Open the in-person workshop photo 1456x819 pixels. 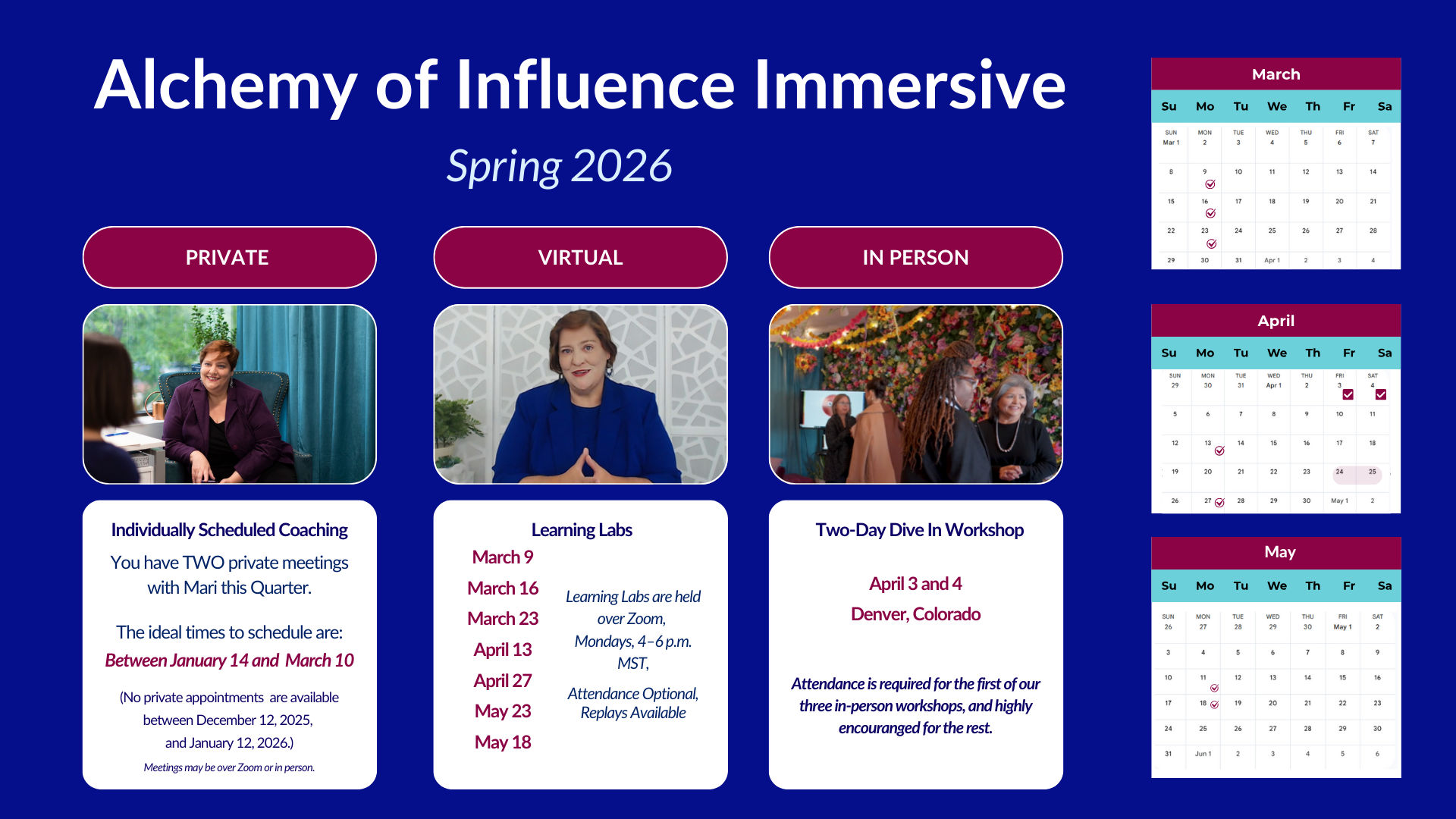(x=915, y=394)
